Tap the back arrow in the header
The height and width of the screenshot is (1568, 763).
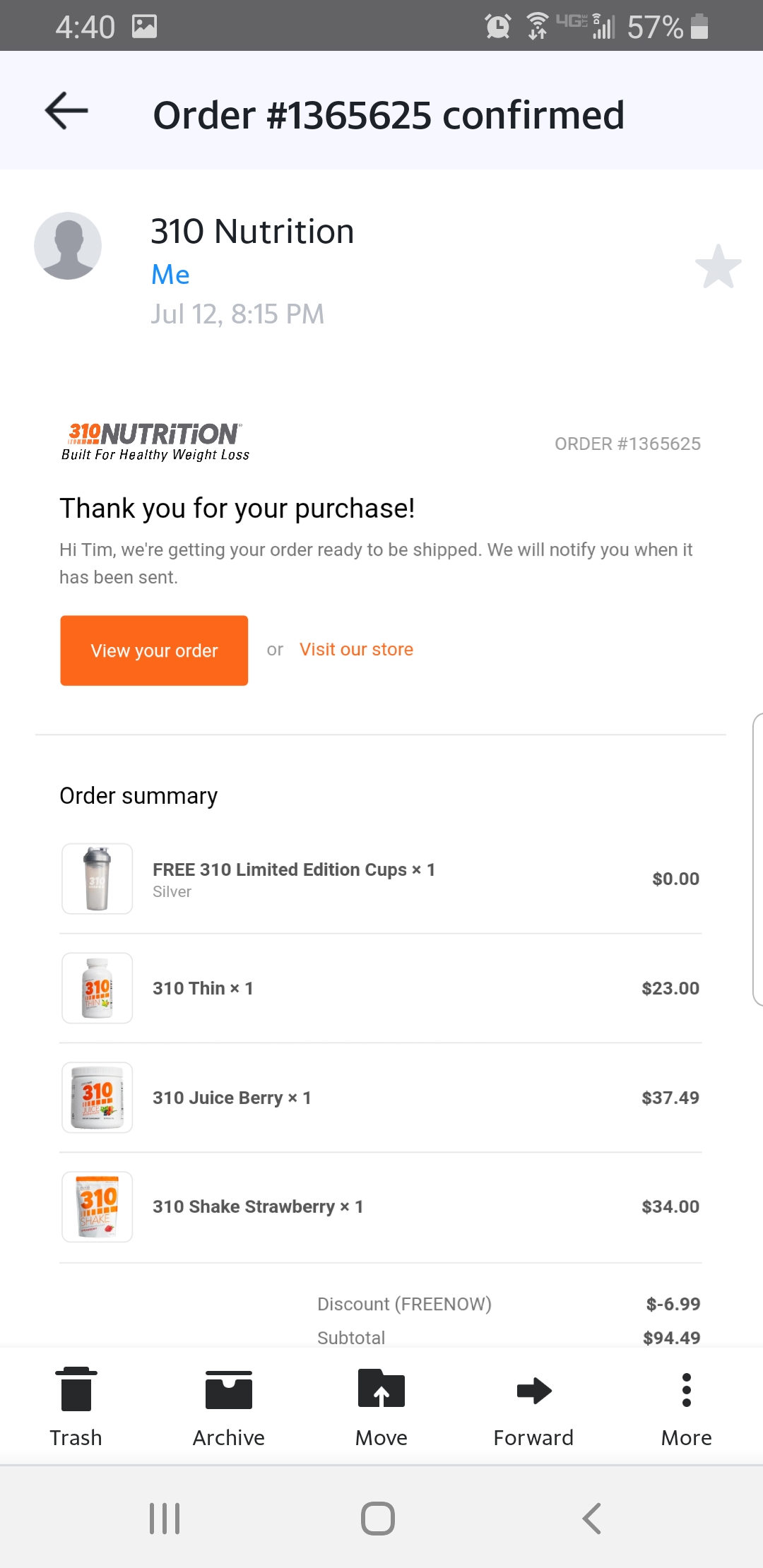[x=66, y=111]
